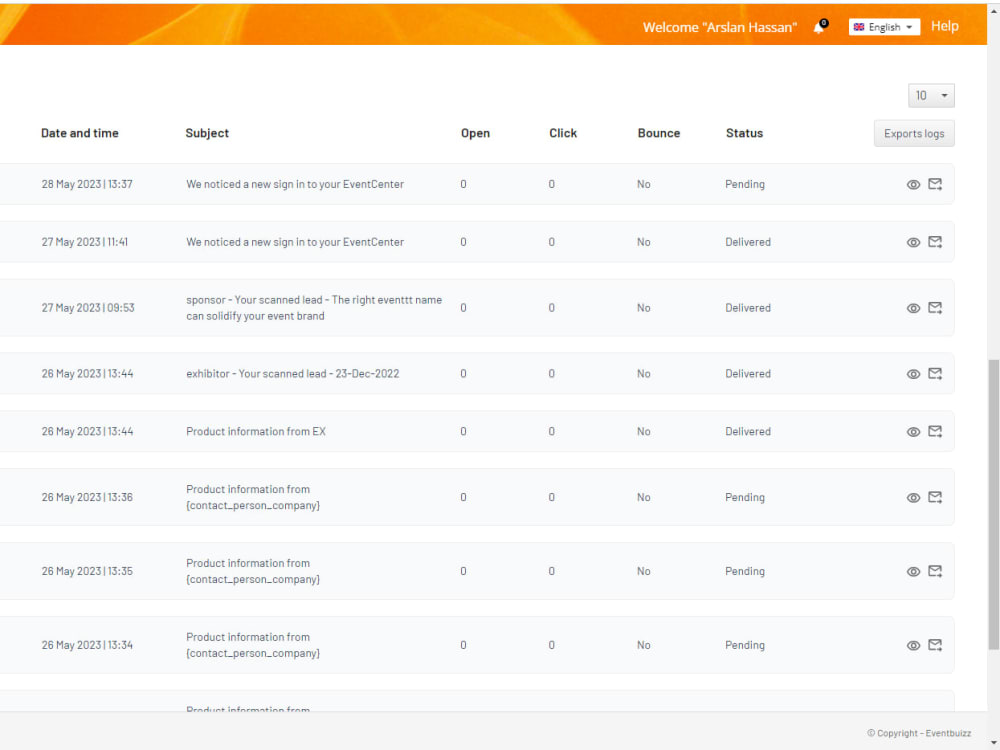Open the Help link
Image resolution: width=1000 pixels, height=750 pixels.
[945, 26]
